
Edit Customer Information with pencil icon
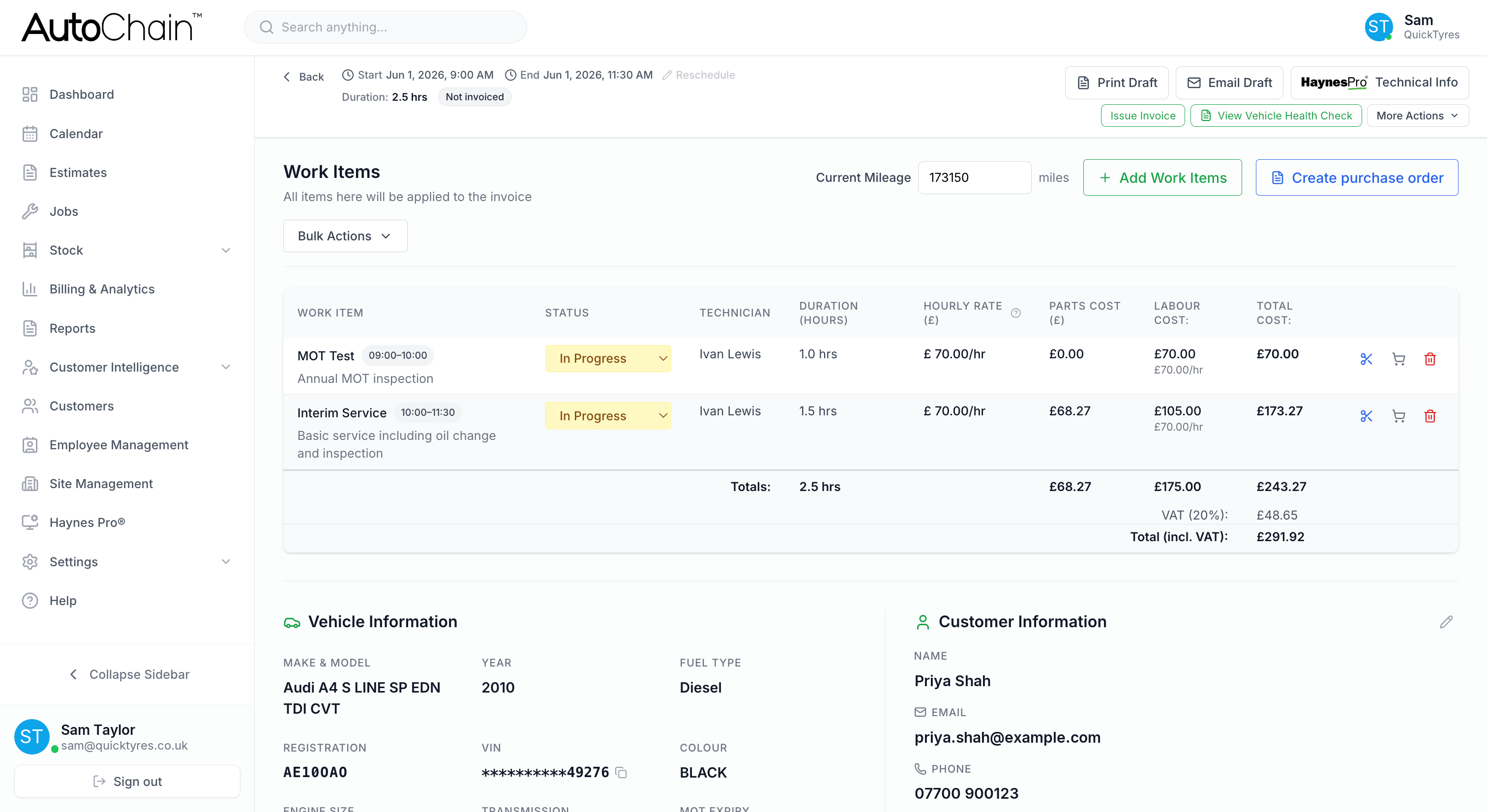[x=1446, y=622]
